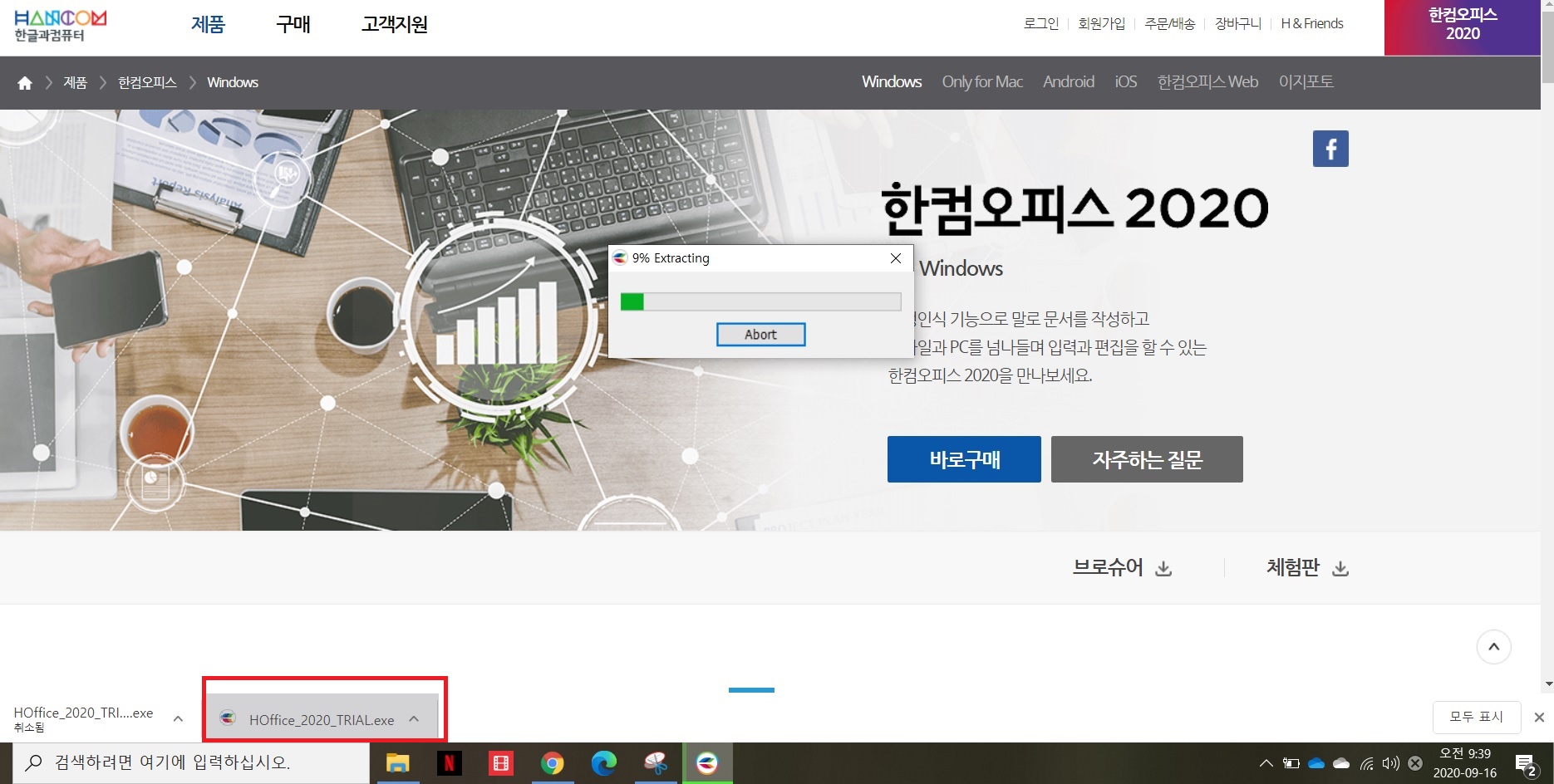Click the taskbar clock and date

[1464, 763]
